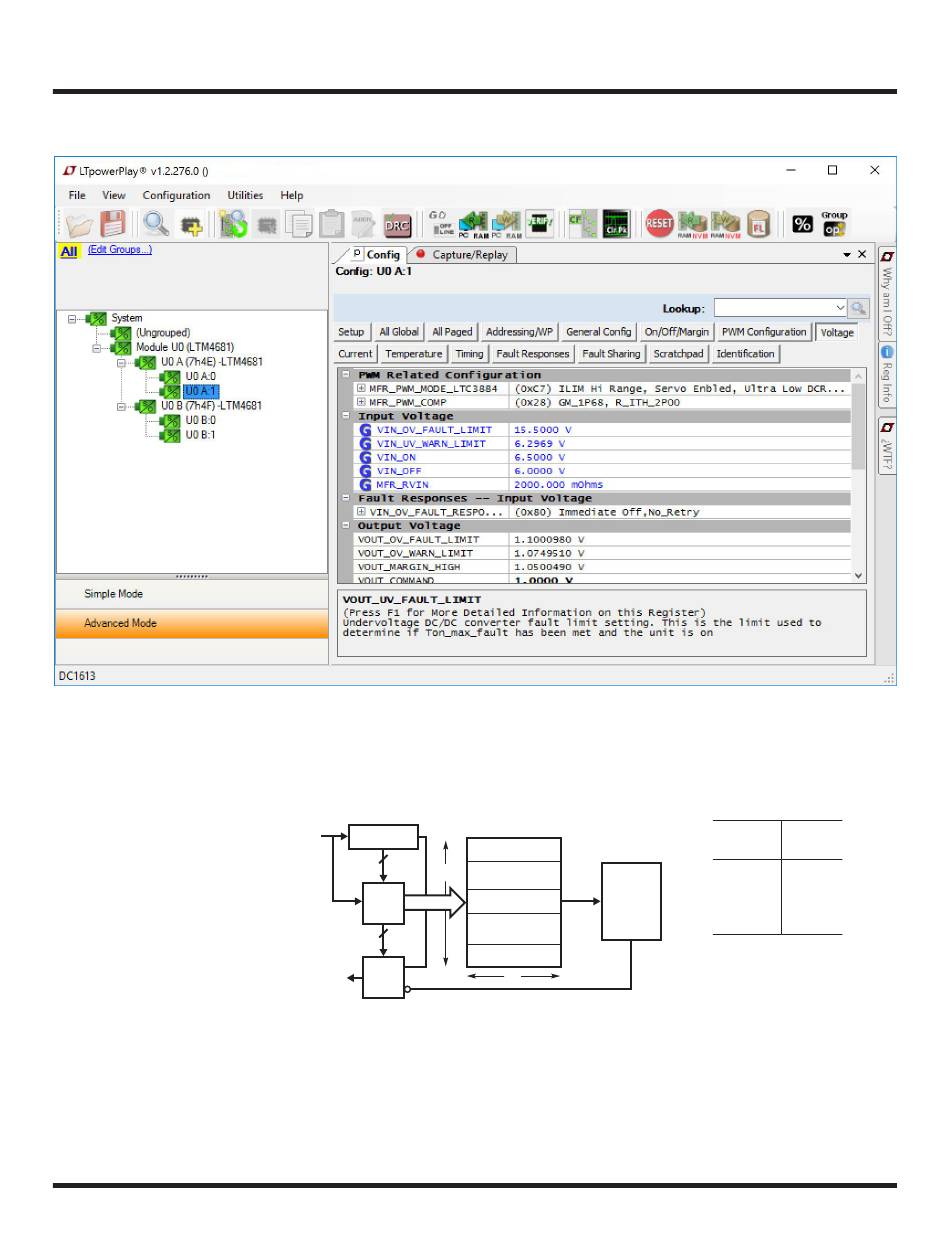Click the parameter grid scroll down arrow
This screenshot has height=1241, width=950.
(x=858, y=575)
